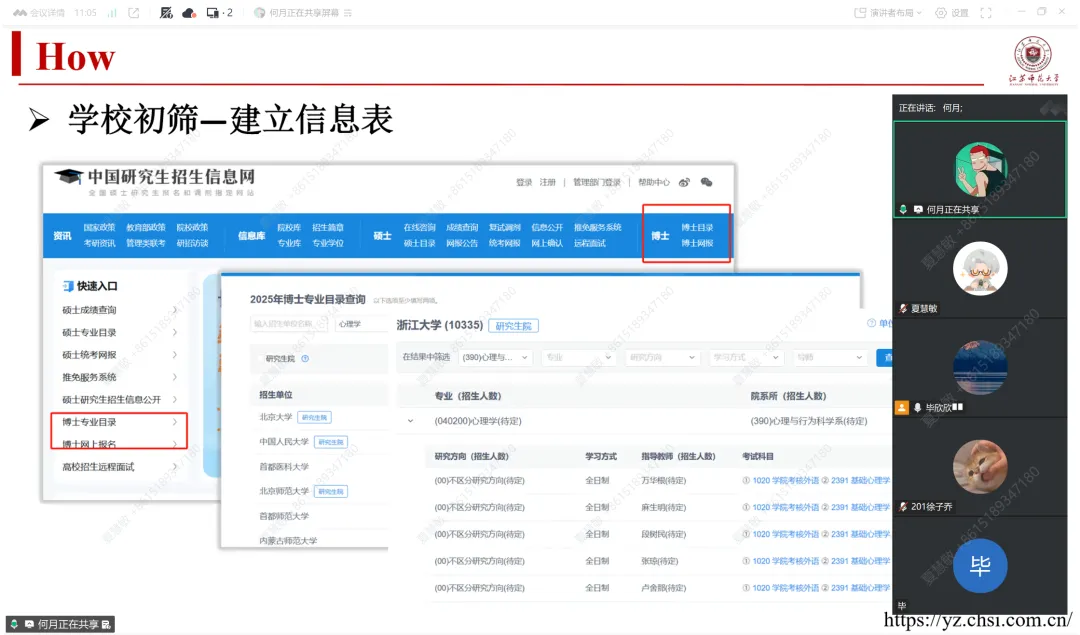1080x635 pixels.
Task: Select 夏慧敏's avatar thumbnail
Action: tap(979, 269)
